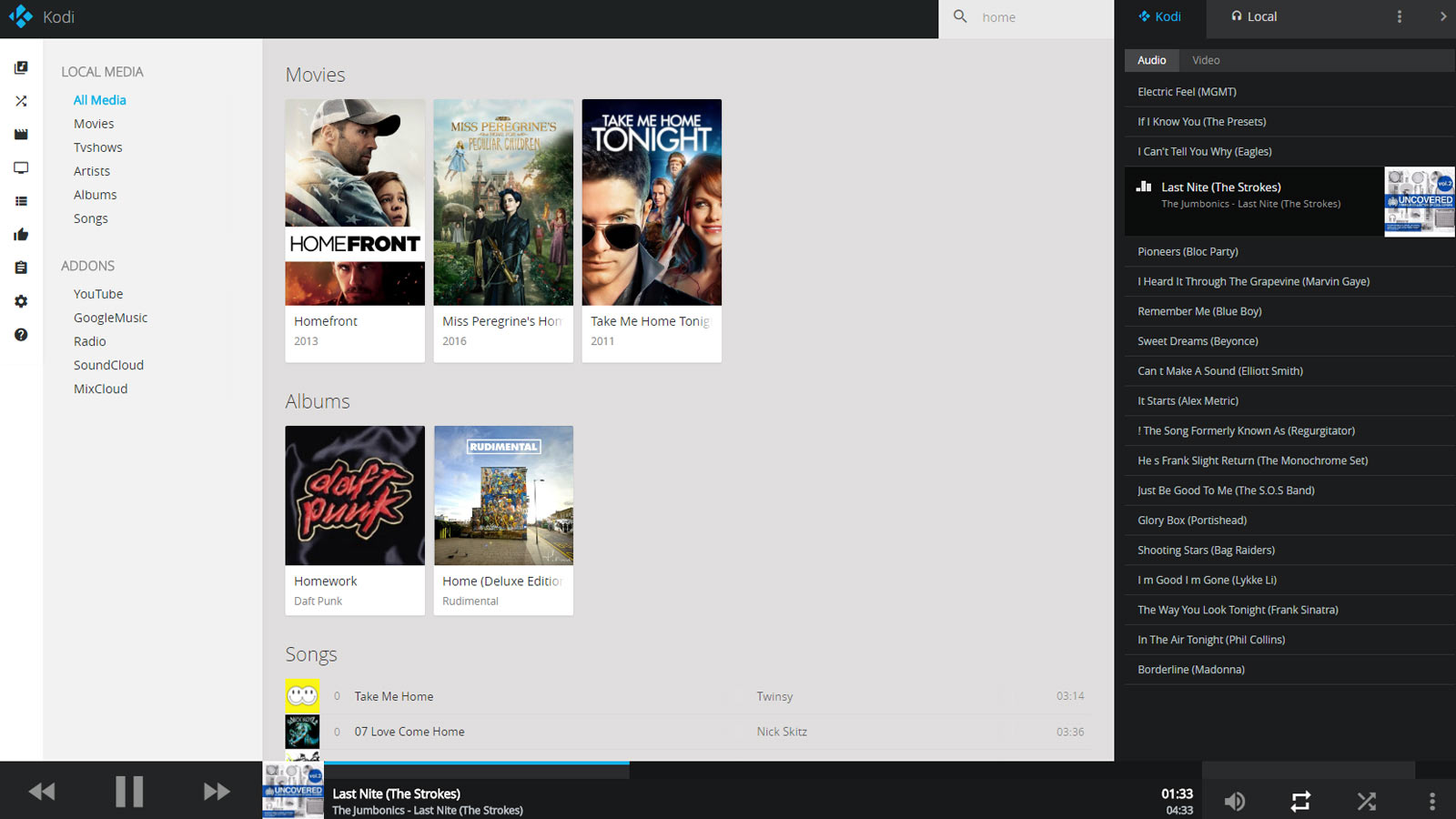Screen dimensions: 1456x819
Task: Toggle shuffle mode in player bar
Action: click(1367, 801)
